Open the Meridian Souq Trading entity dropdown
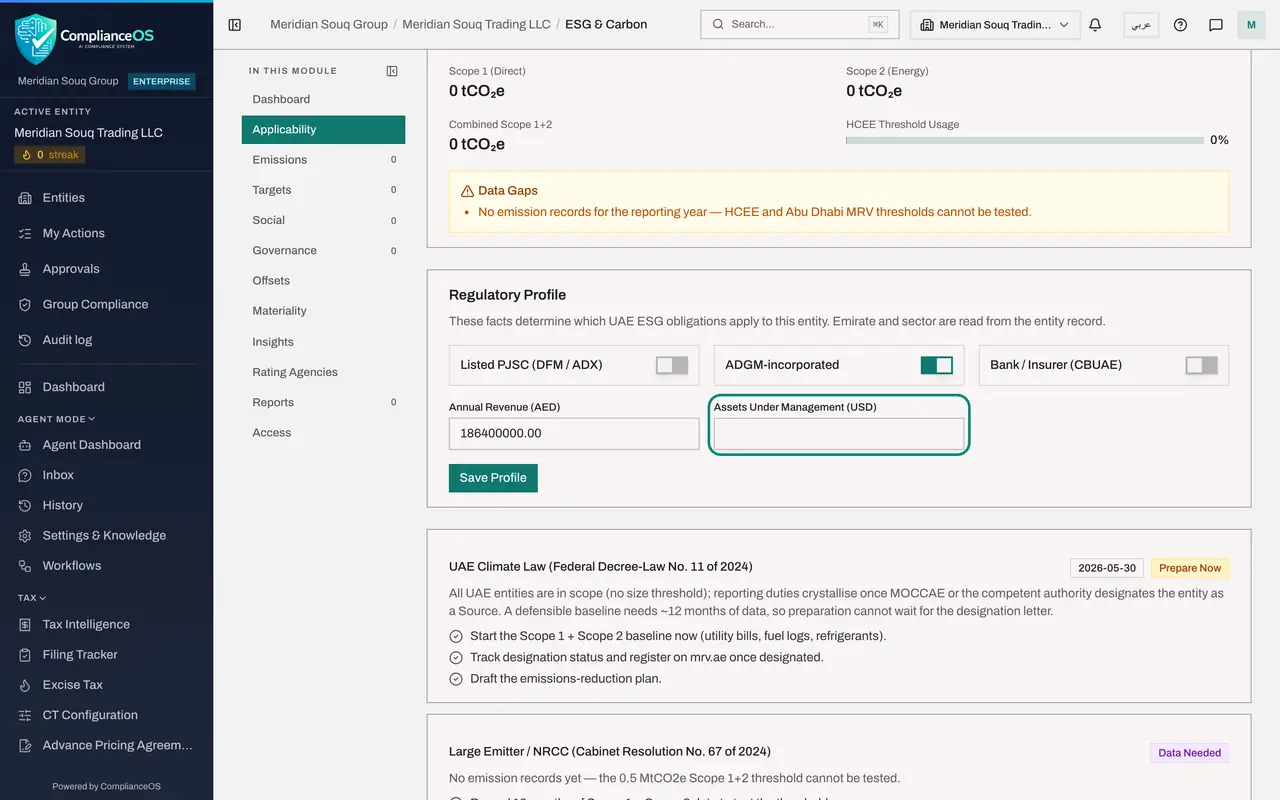This screenshot has width=1280, height=800. tap(995, 25)
